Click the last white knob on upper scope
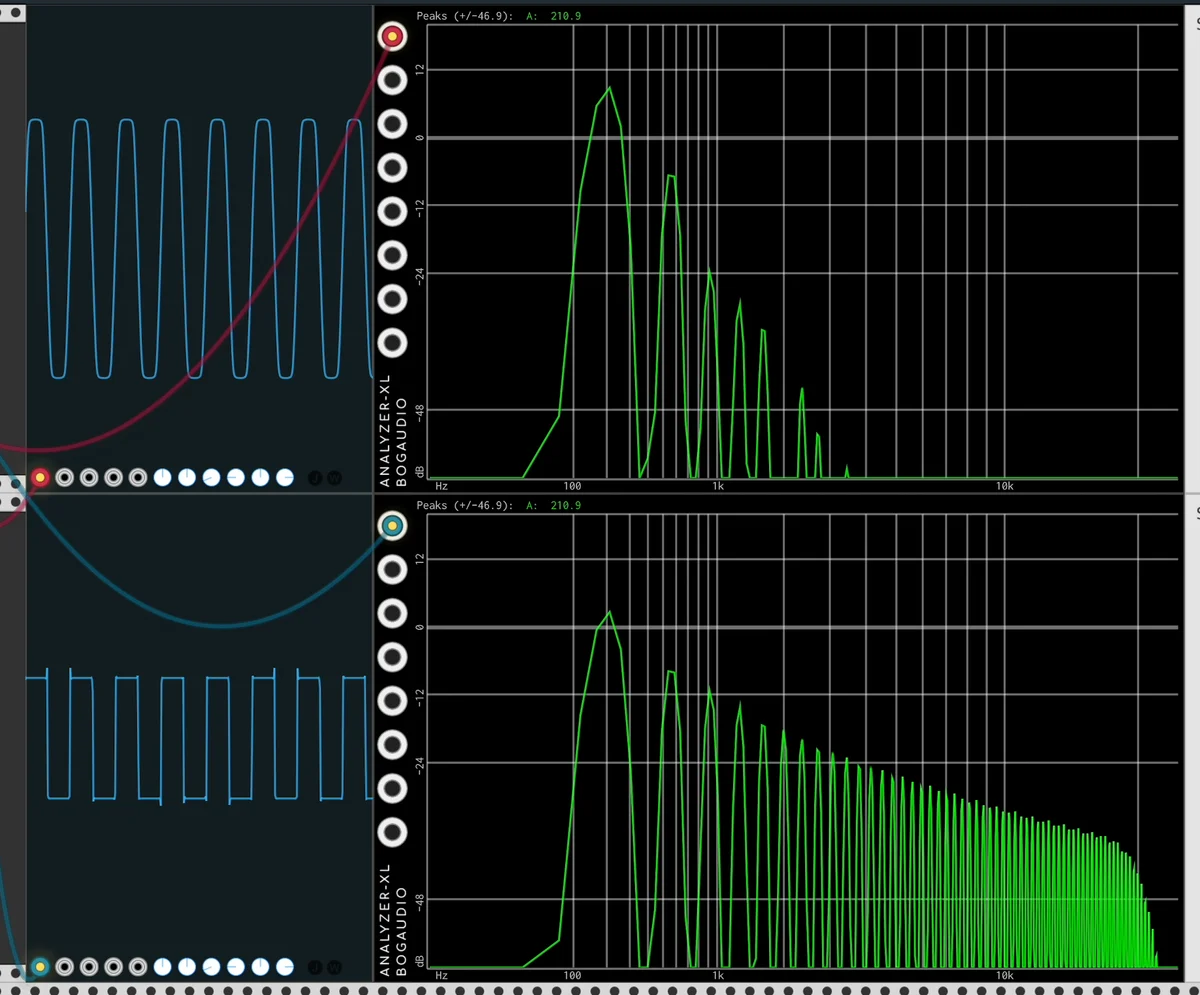The width and height of the screenshot is (1200, 995). (x=285, y=478)
